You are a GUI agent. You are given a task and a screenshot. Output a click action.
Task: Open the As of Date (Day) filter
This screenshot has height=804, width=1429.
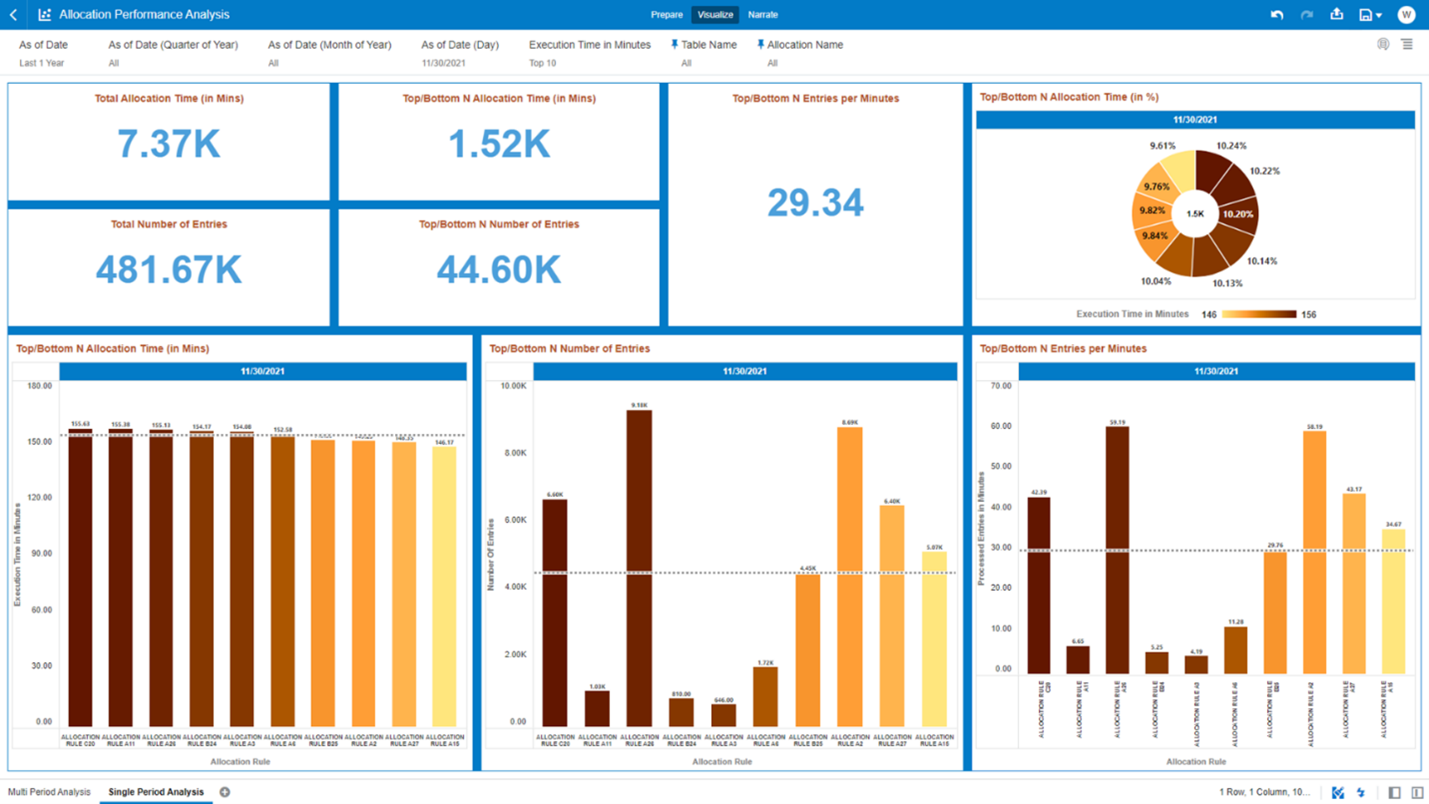coord(460,53)
